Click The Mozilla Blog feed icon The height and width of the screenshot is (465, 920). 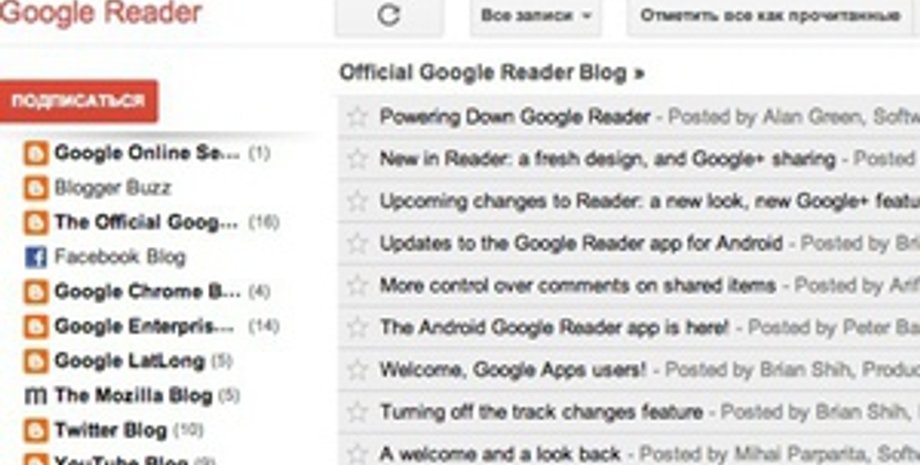[36, 396]
